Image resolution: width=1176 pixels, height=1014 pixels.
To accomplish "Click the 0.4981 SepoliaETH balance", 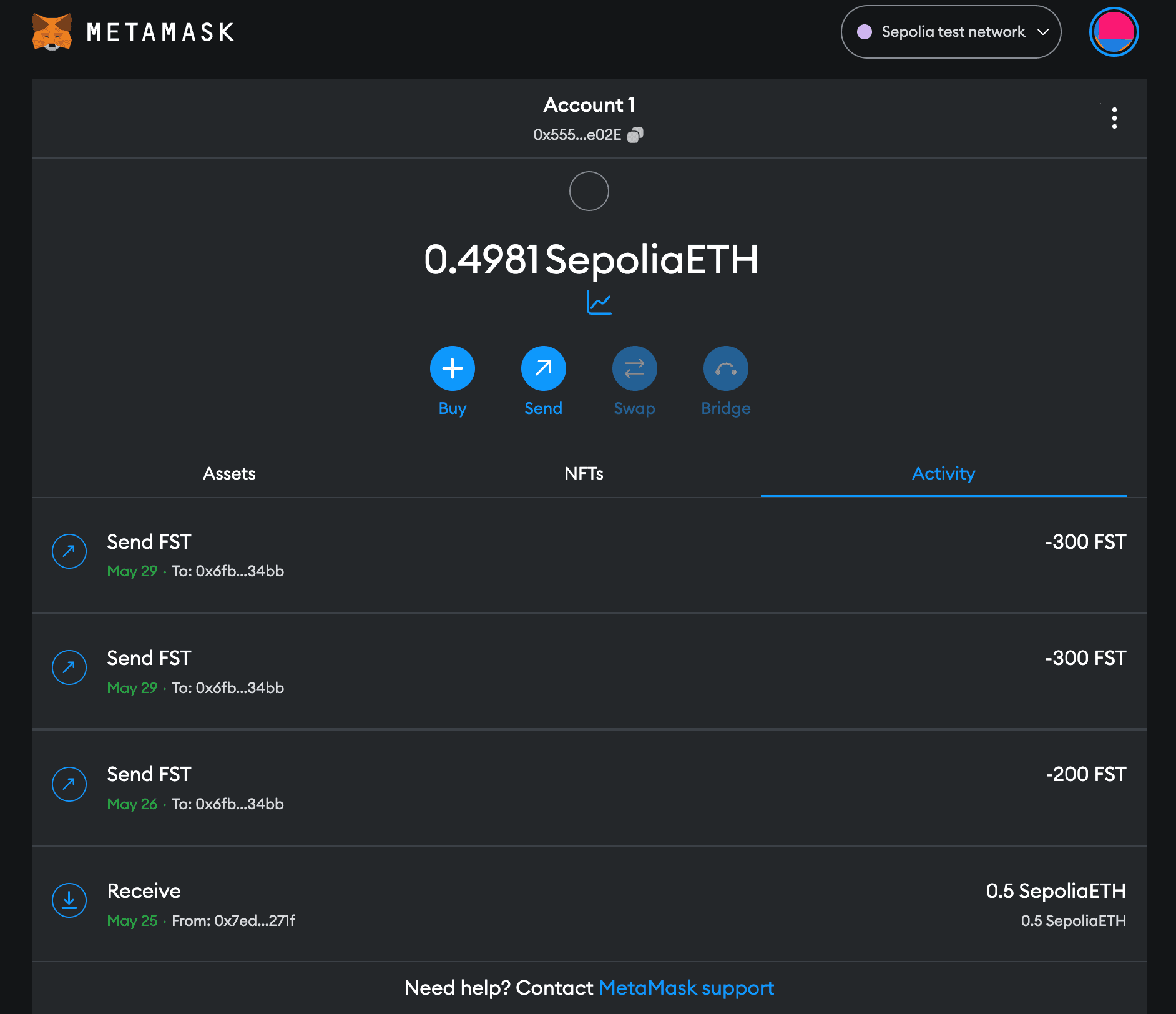I will click(x=590, y=259).
